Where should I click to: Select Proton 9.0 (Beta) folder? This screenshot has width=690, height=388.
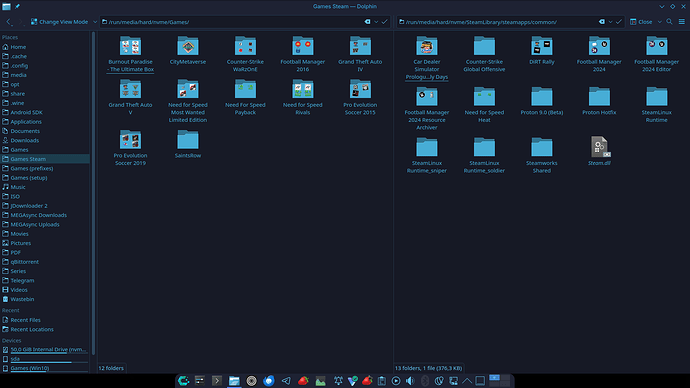point(542,101)
